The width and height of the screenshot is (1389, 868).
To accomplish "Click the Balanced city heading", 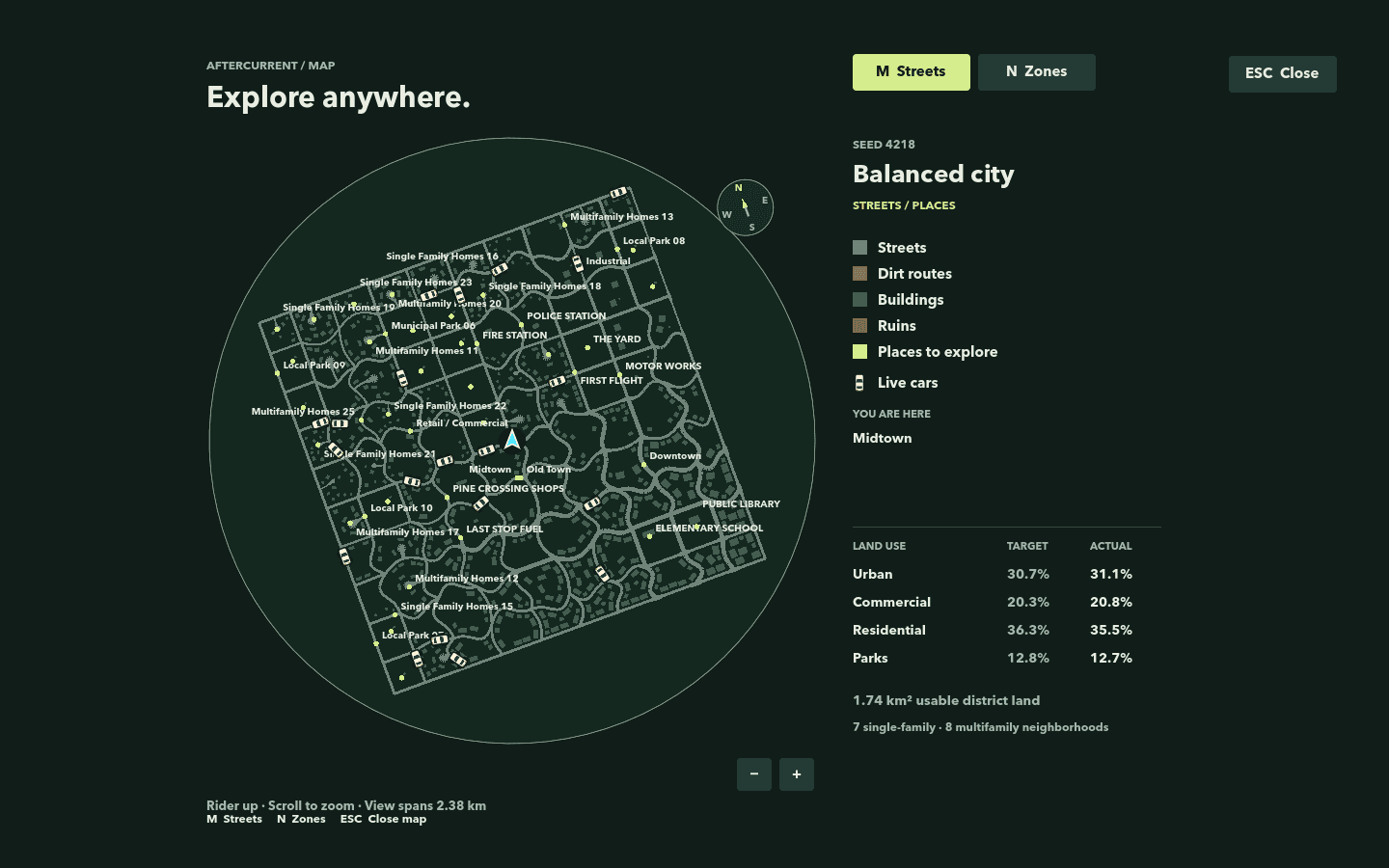I will [934, 175].
